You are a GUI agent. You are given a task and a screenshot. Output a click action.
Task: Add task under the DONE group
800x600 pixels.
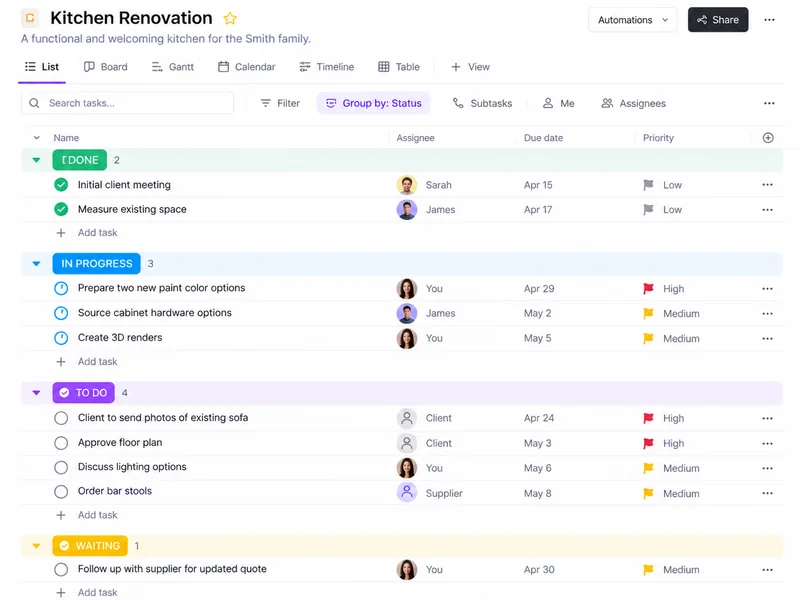pos(87,233)
